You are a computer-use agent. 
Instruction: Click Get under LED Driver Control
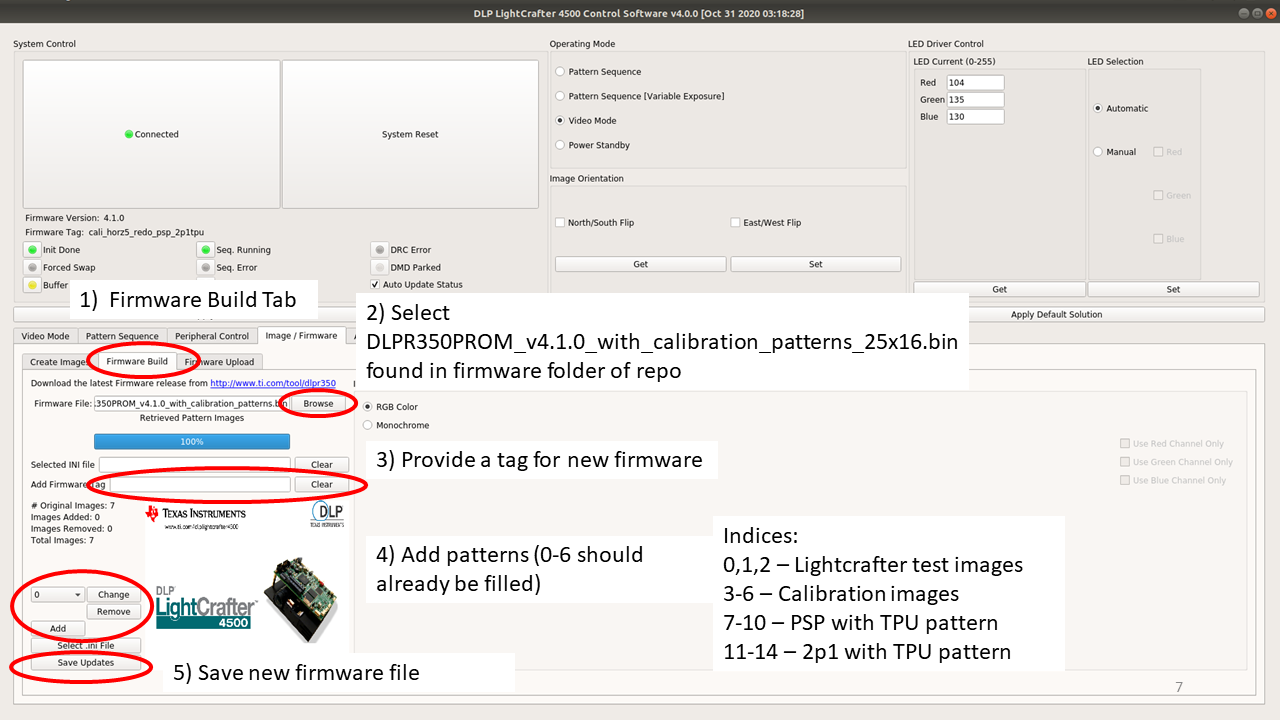999,289
